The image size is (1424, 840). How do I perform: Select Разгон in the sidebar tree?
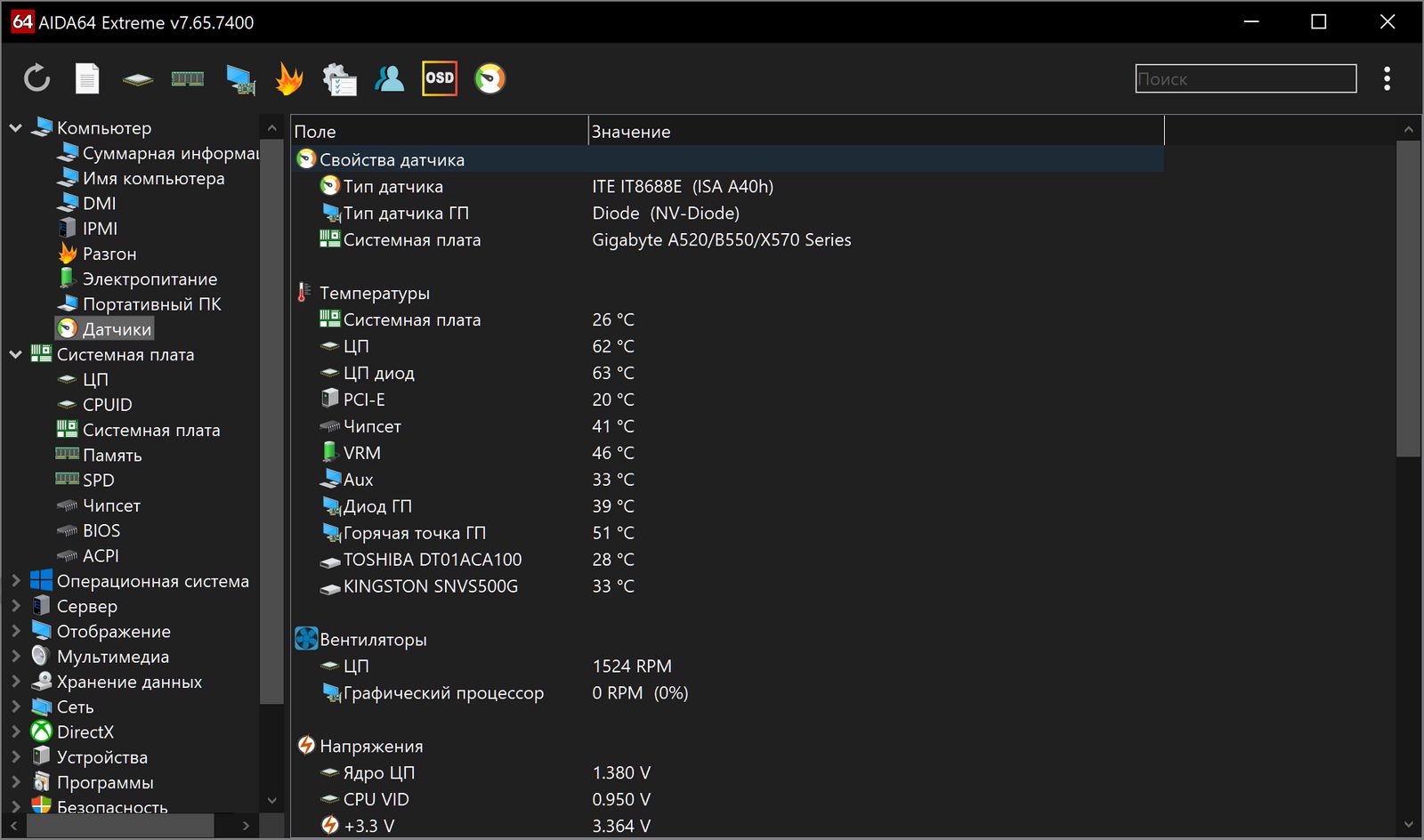(109, 254)
